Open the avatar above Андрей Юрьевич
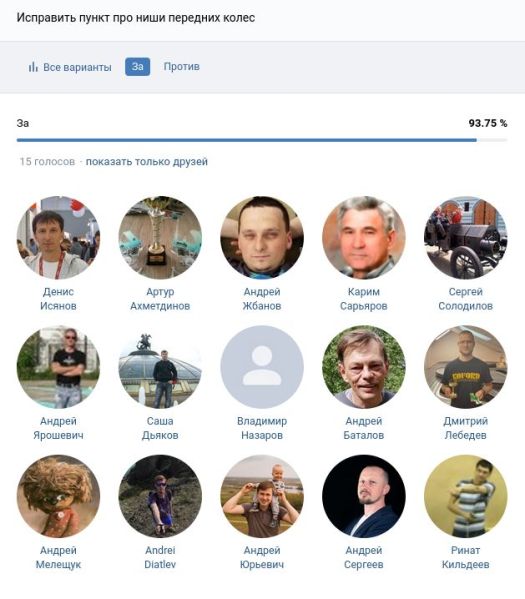The width and height of the screenshot is (525, 599). tap(262, 496)
